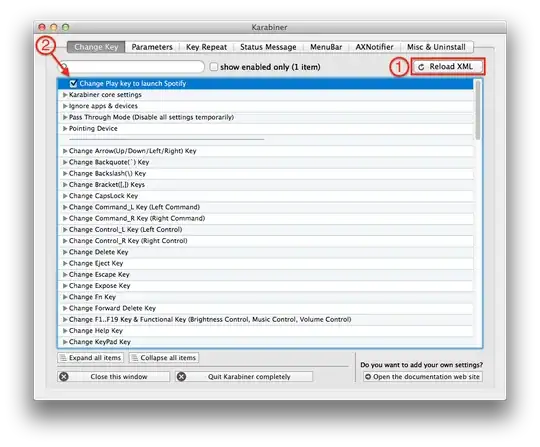Expand the Change Command_L Key group
Viewport: 540px width, 447px height.
(x=65, y=207)
